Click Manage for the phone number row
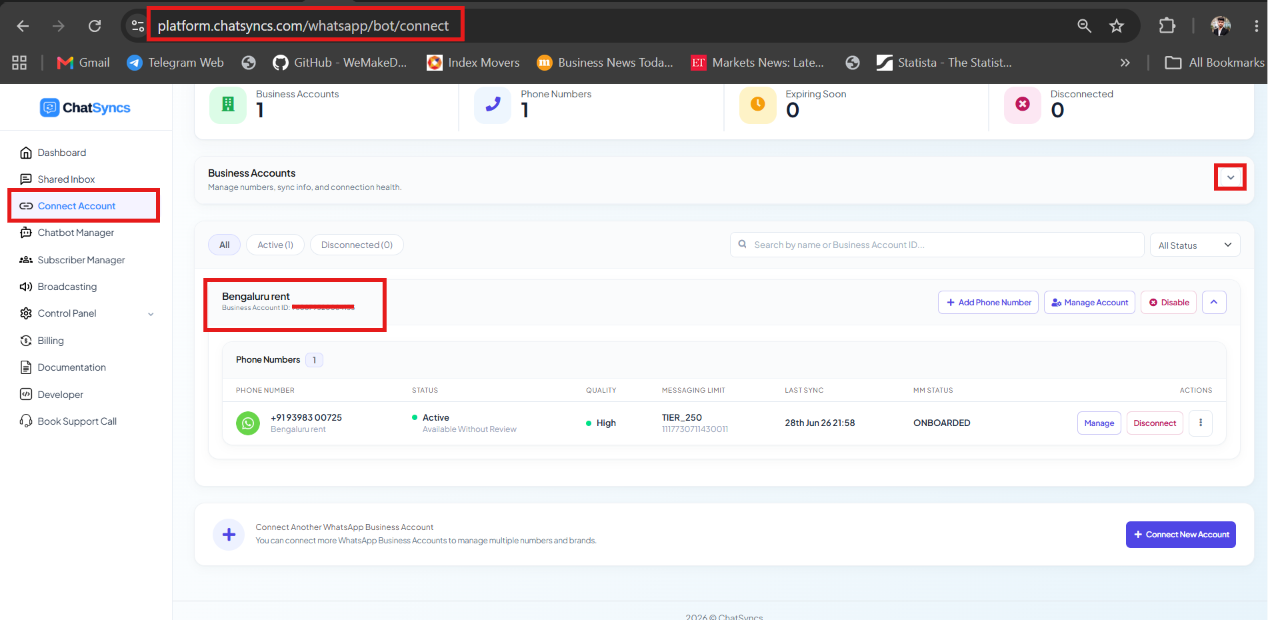The height and width of the screenshot is (620, 1268). (1099, 423)
